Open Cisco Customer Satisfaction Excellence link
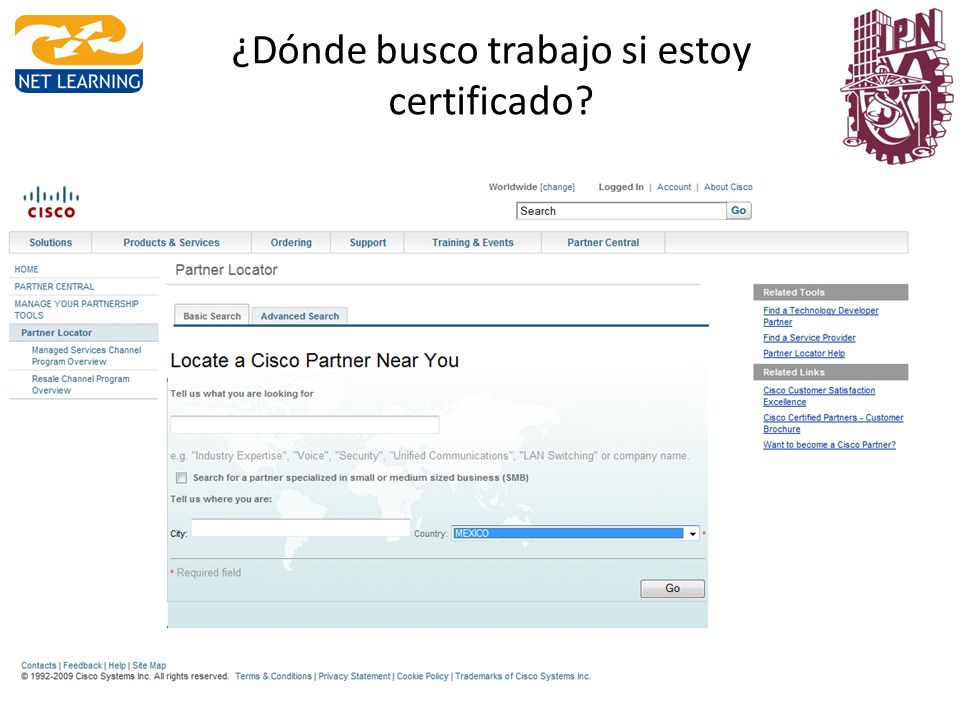This screenshot has width=960, height=720. pos(819,396)
